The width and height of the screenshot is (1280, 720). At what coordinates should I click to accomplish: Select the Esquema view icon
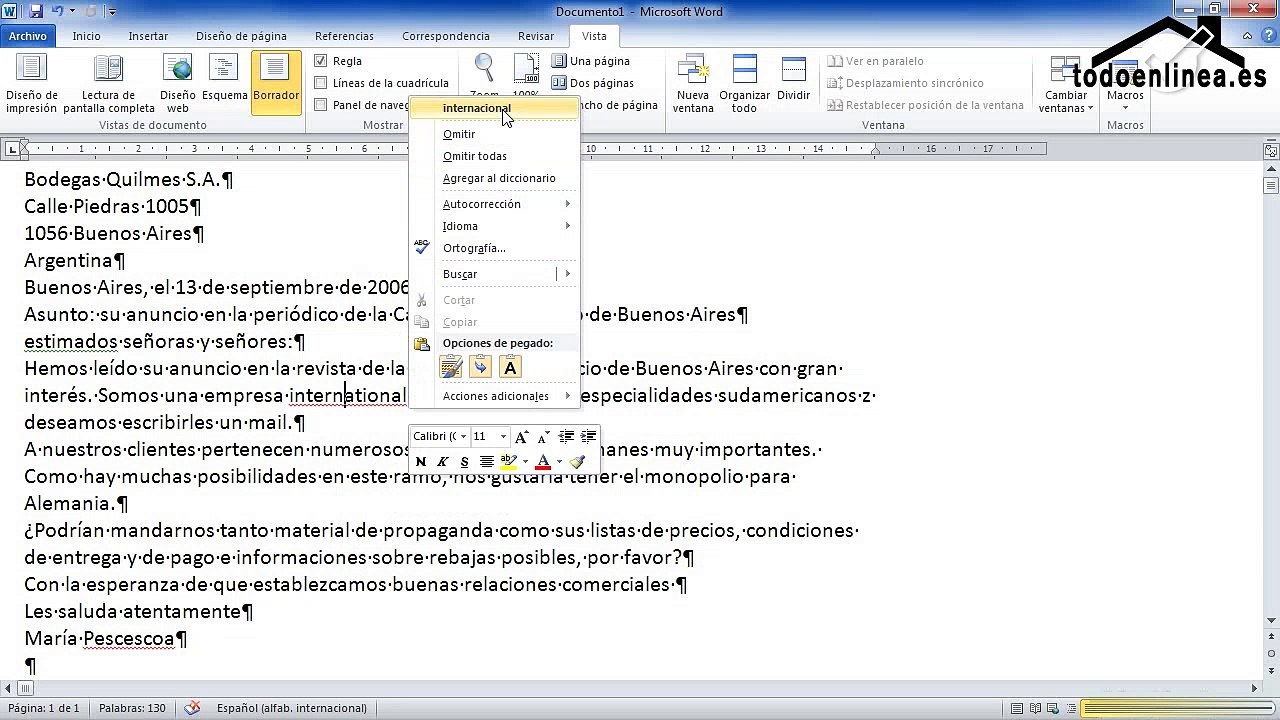click(224, 80)
